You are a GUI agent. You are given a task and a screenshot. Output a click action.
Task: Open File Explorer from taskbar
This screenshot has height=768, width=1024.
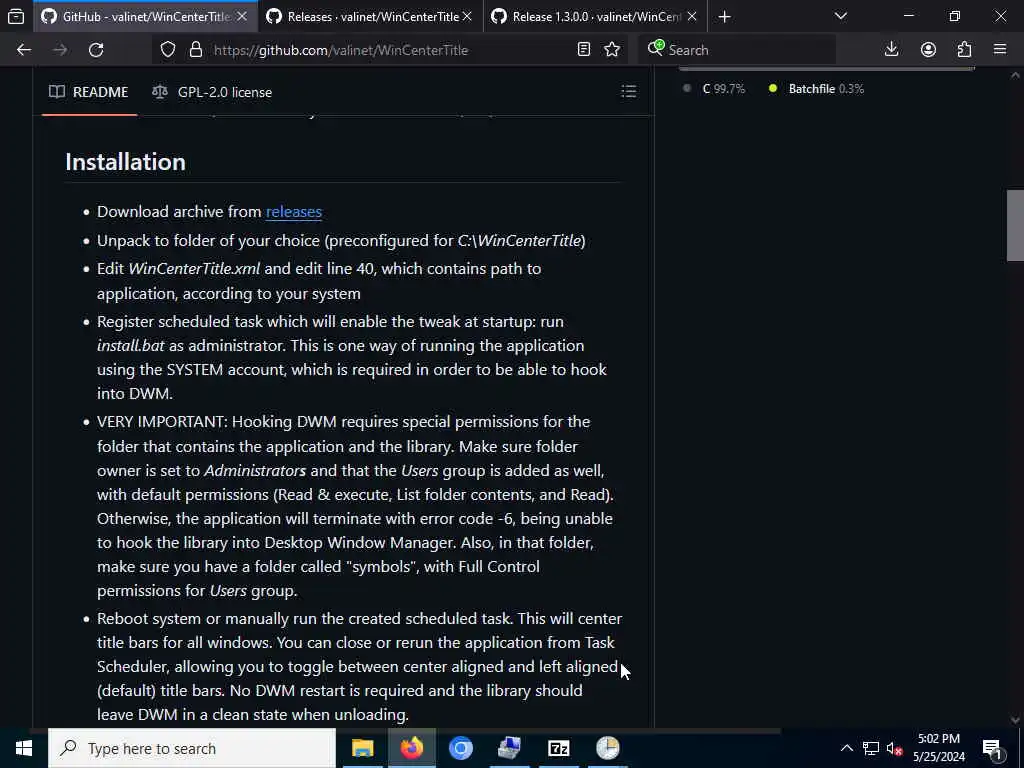[x=362, y=748]
